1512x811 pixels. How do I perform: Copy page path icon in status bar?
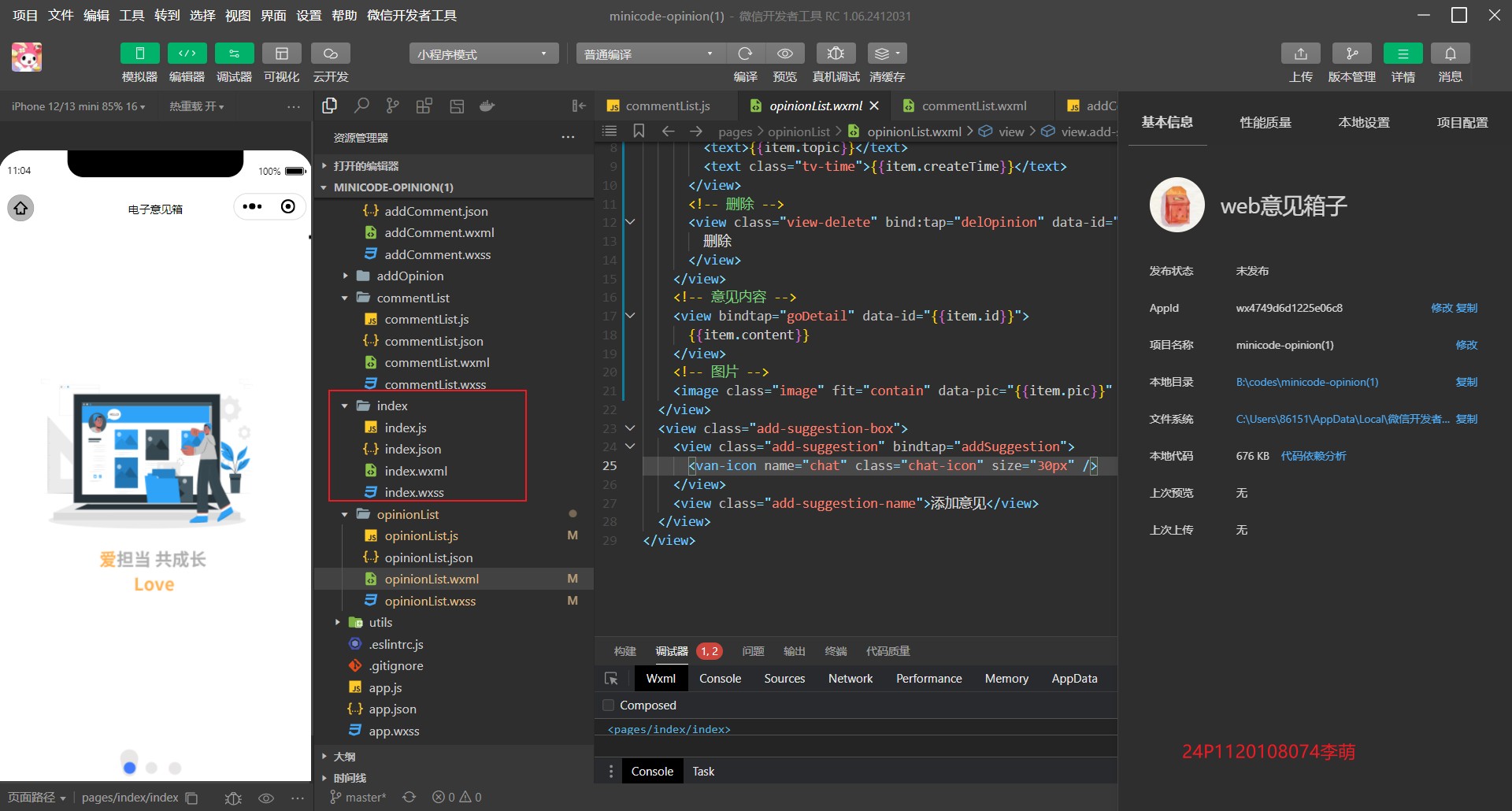(x=191, y=798)
